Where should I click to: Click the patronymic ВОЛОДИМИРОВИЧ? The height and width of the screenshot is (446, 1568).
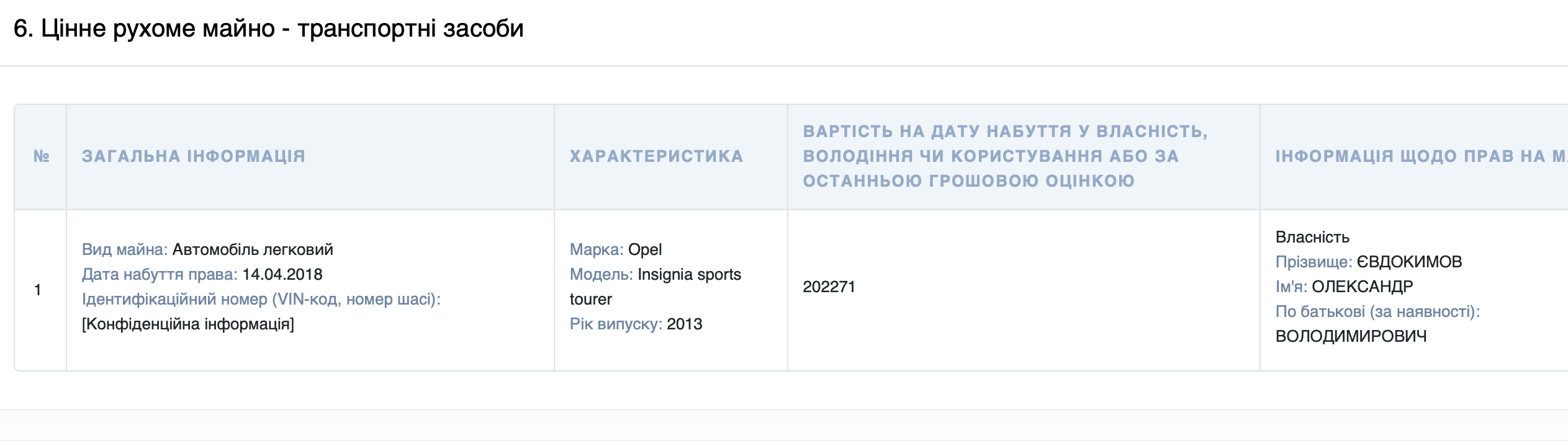point(1351,336)
